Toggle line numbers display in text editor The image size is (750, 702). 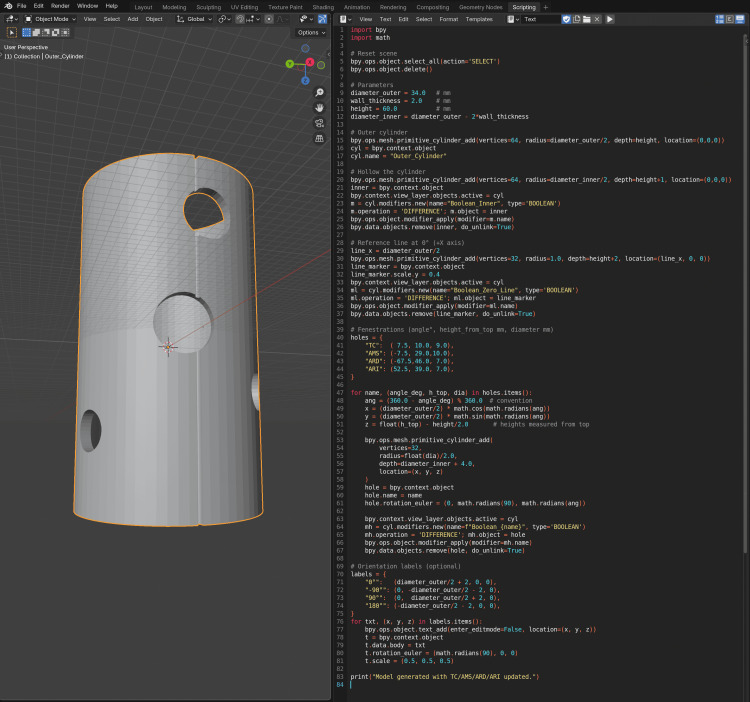[719, 19]
